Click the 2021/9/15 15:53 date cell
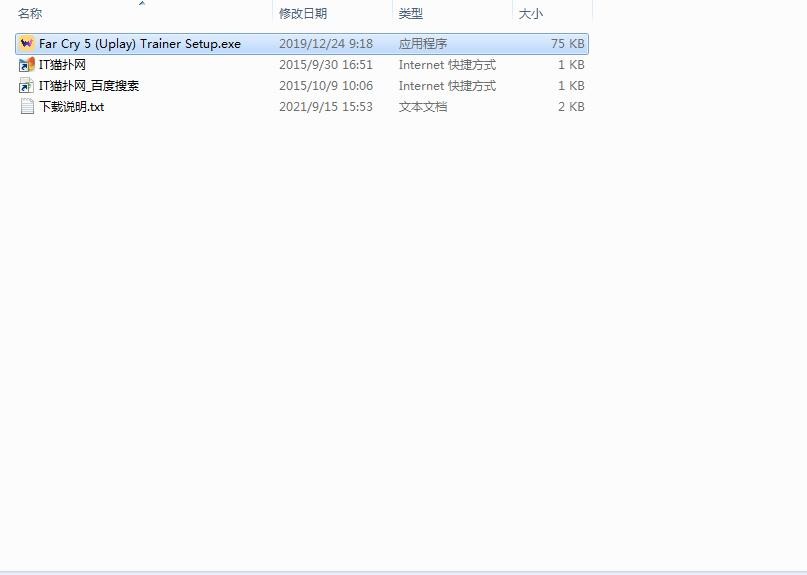 325,107
